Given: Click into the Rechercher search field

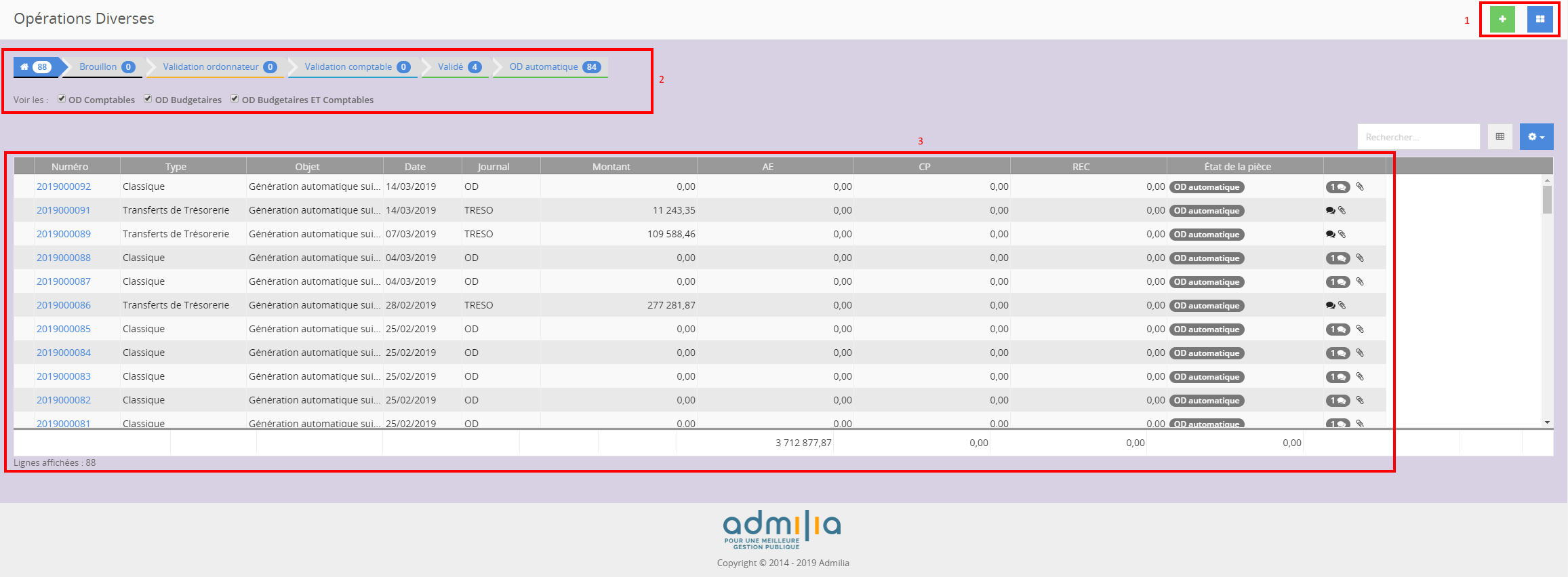Looking at the screenshot, I should 1418,137.
